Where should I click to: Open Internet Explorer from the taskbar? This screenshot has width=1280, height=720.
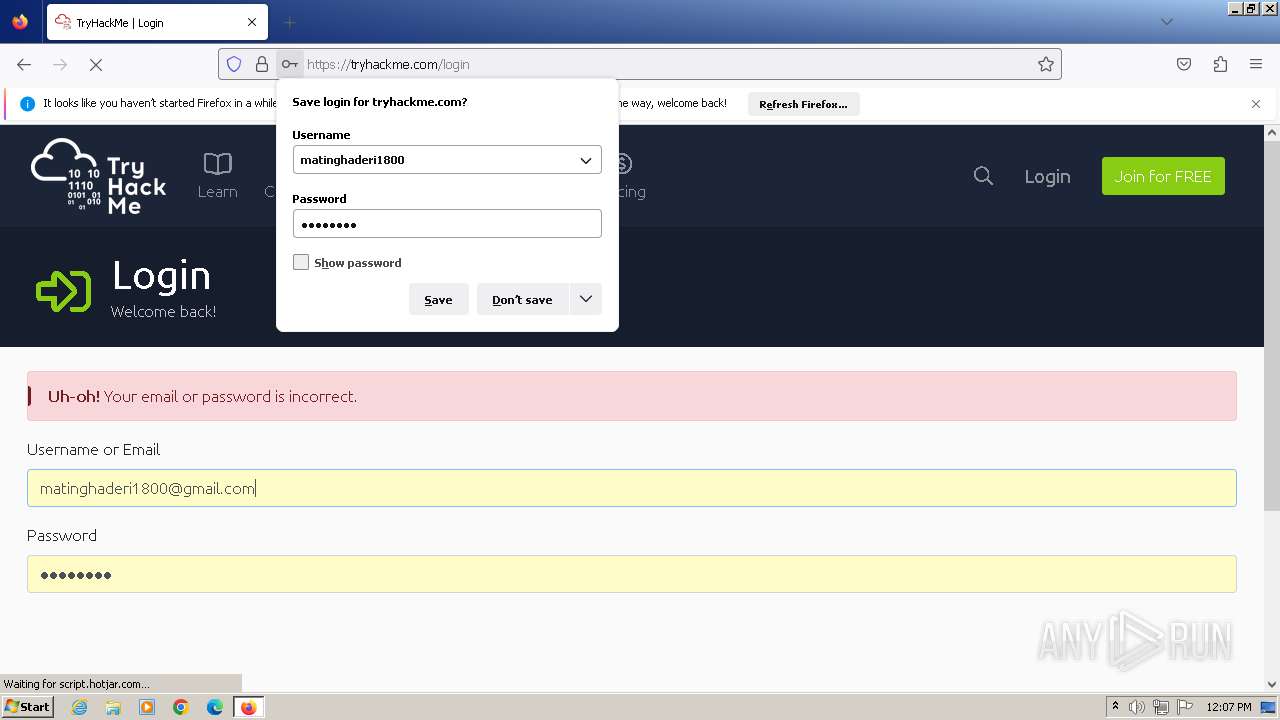pos(79,707)
